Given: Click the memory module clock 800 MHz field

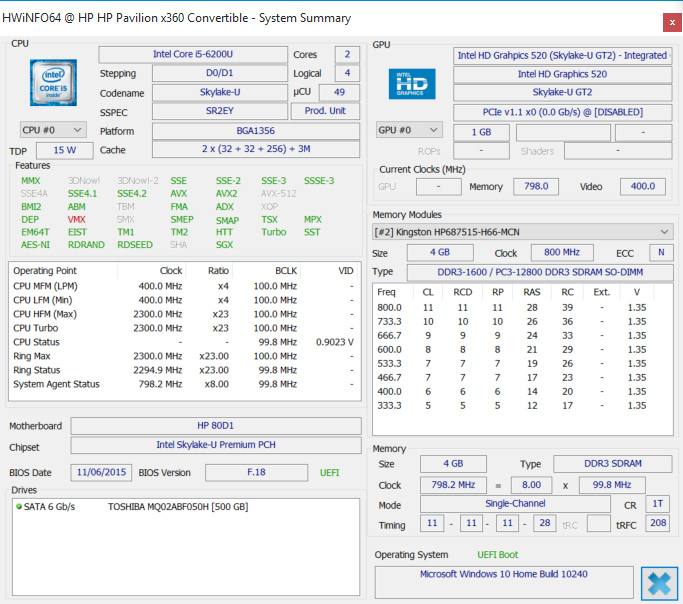Looking at the screenshot, I should tap(562, 253).
